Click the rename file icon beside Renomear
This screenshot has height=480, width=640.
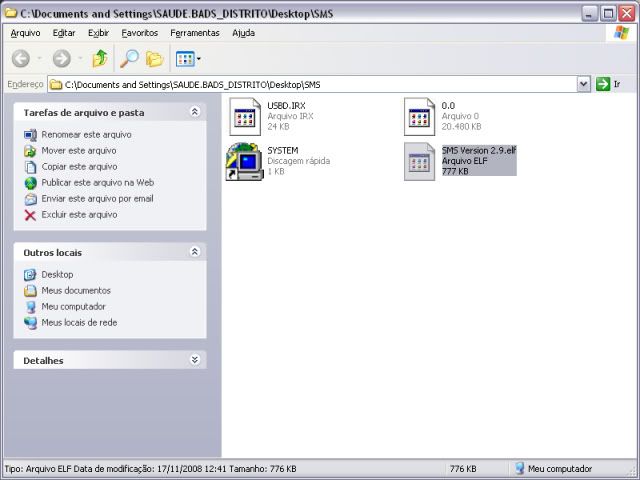pyautogui.click(x=30, y=135)
